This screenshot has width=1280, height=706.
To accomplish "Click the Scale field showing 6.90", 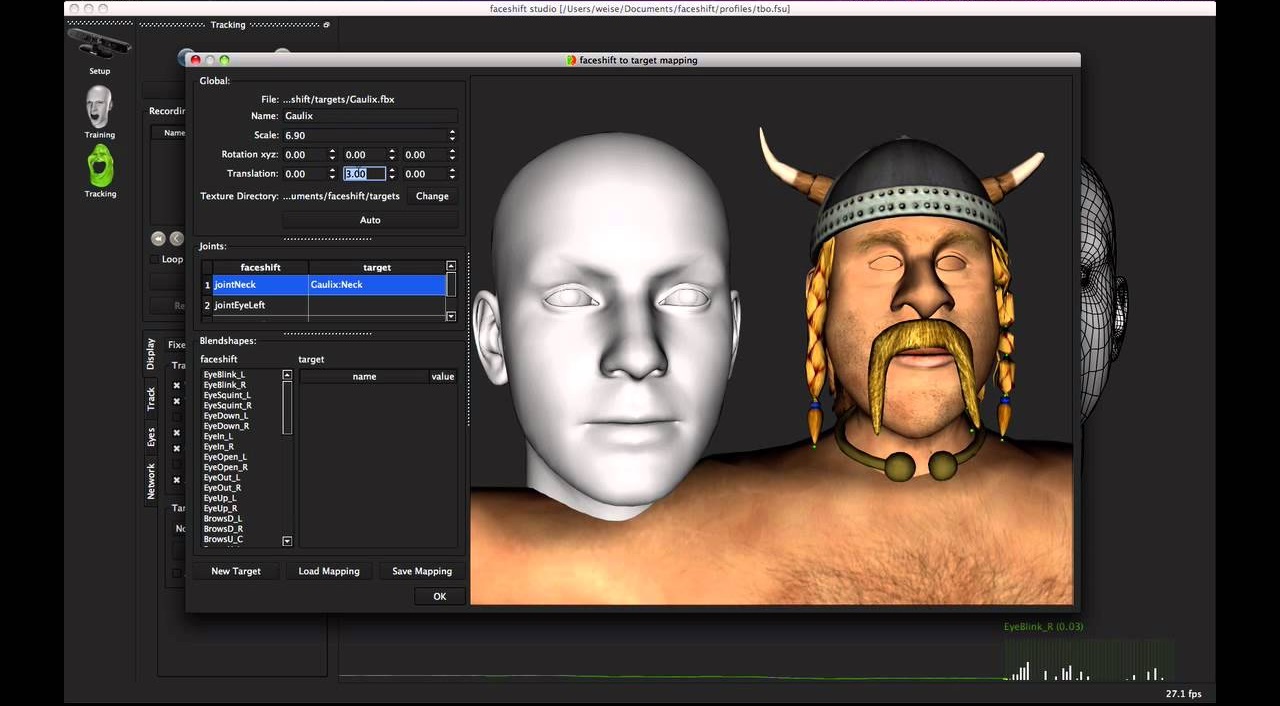I will 364,135.
